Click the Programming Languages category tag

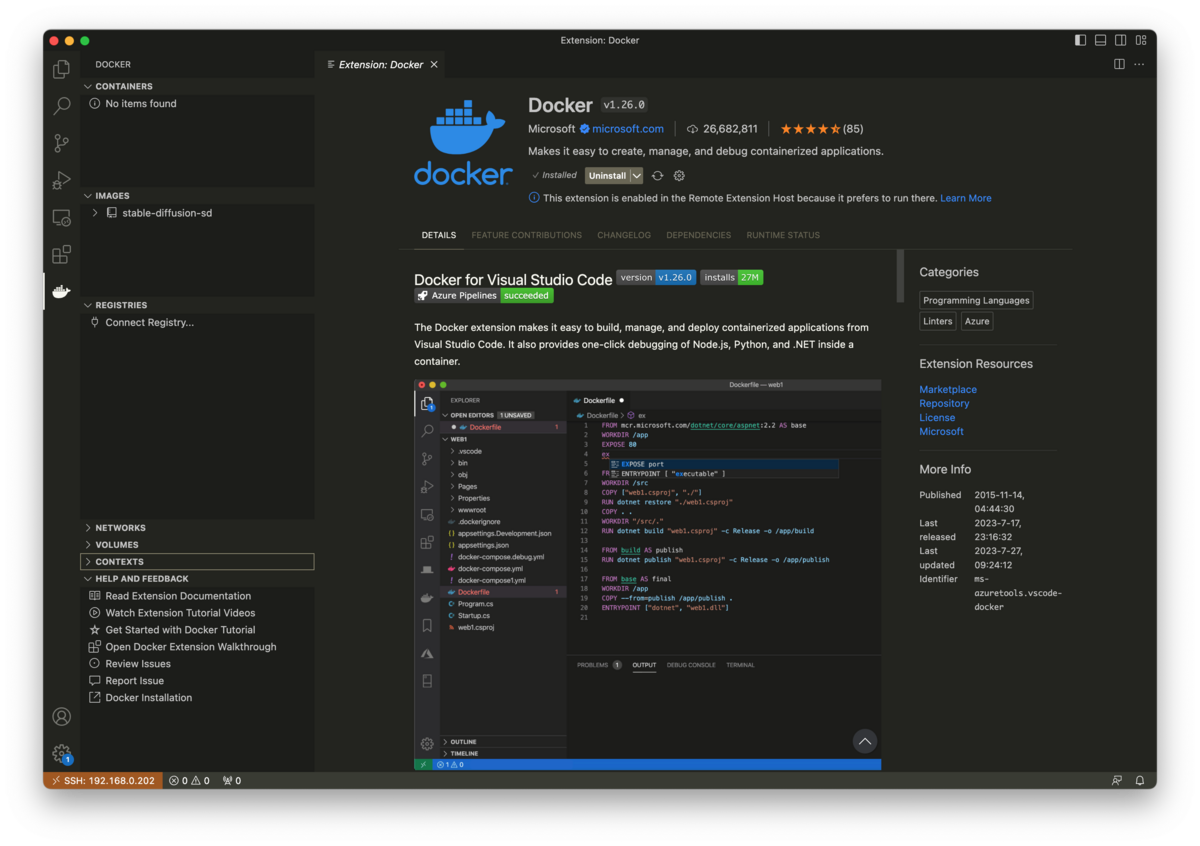point(976,300)
